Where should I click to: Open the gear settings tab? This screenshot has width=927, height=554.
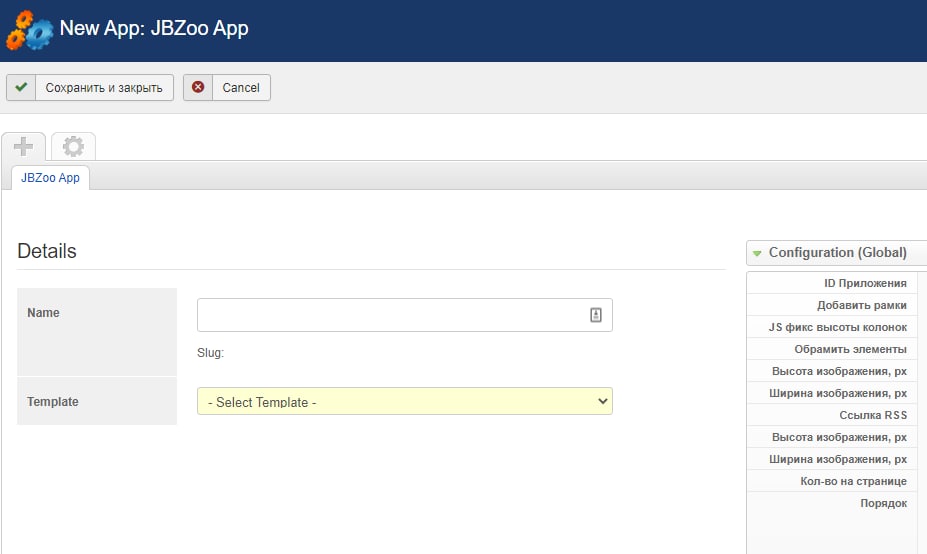point(73,146)
